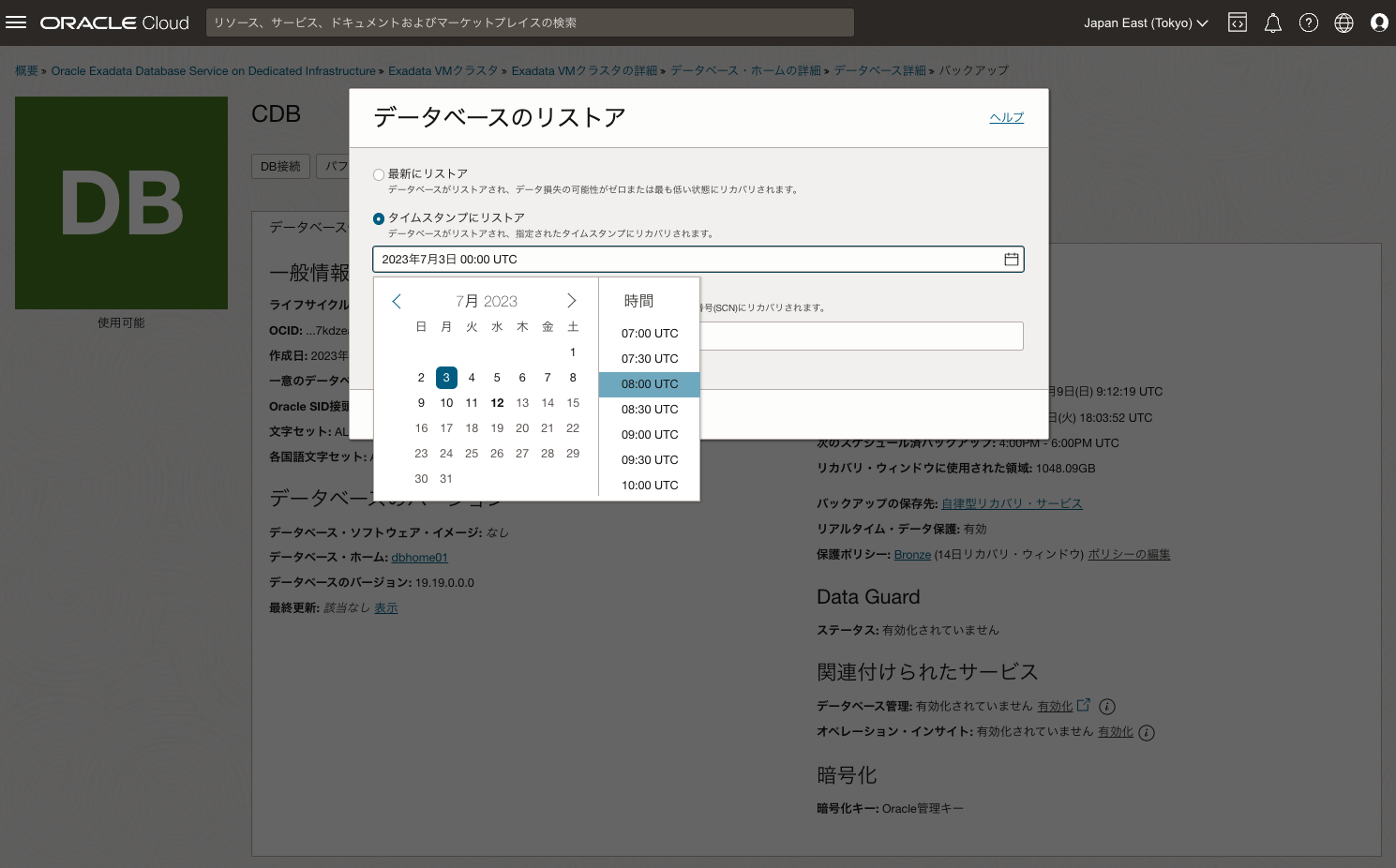The height and width of the screenshot is (868, 1396).
Task: Go to previous month in calendar
Action: click(x=397, y=300)
